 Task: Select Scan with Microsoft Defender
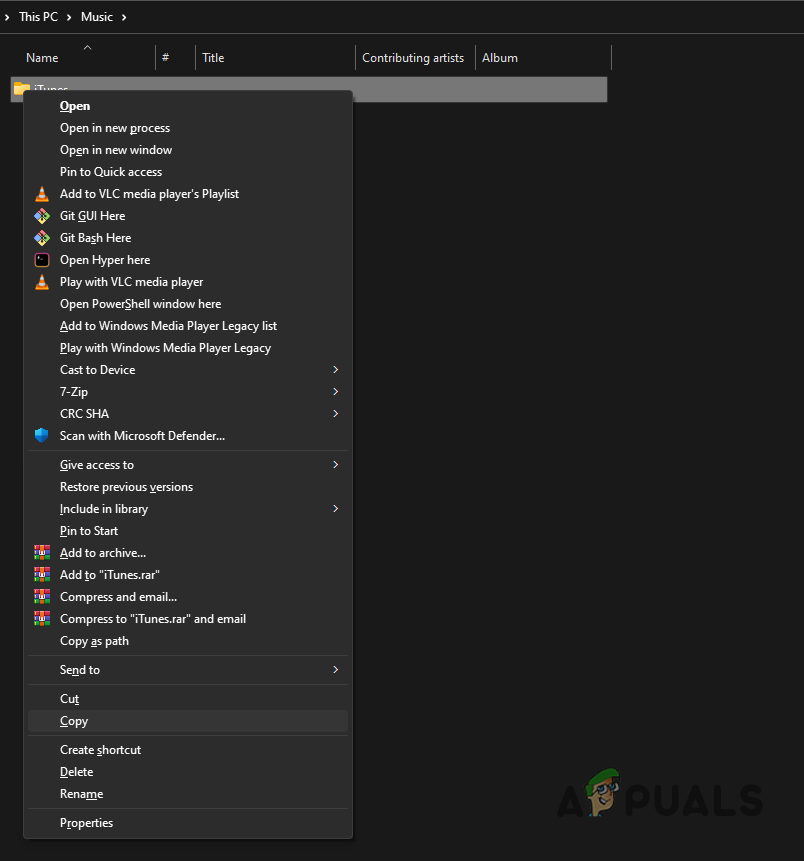[x=188, y=435]
